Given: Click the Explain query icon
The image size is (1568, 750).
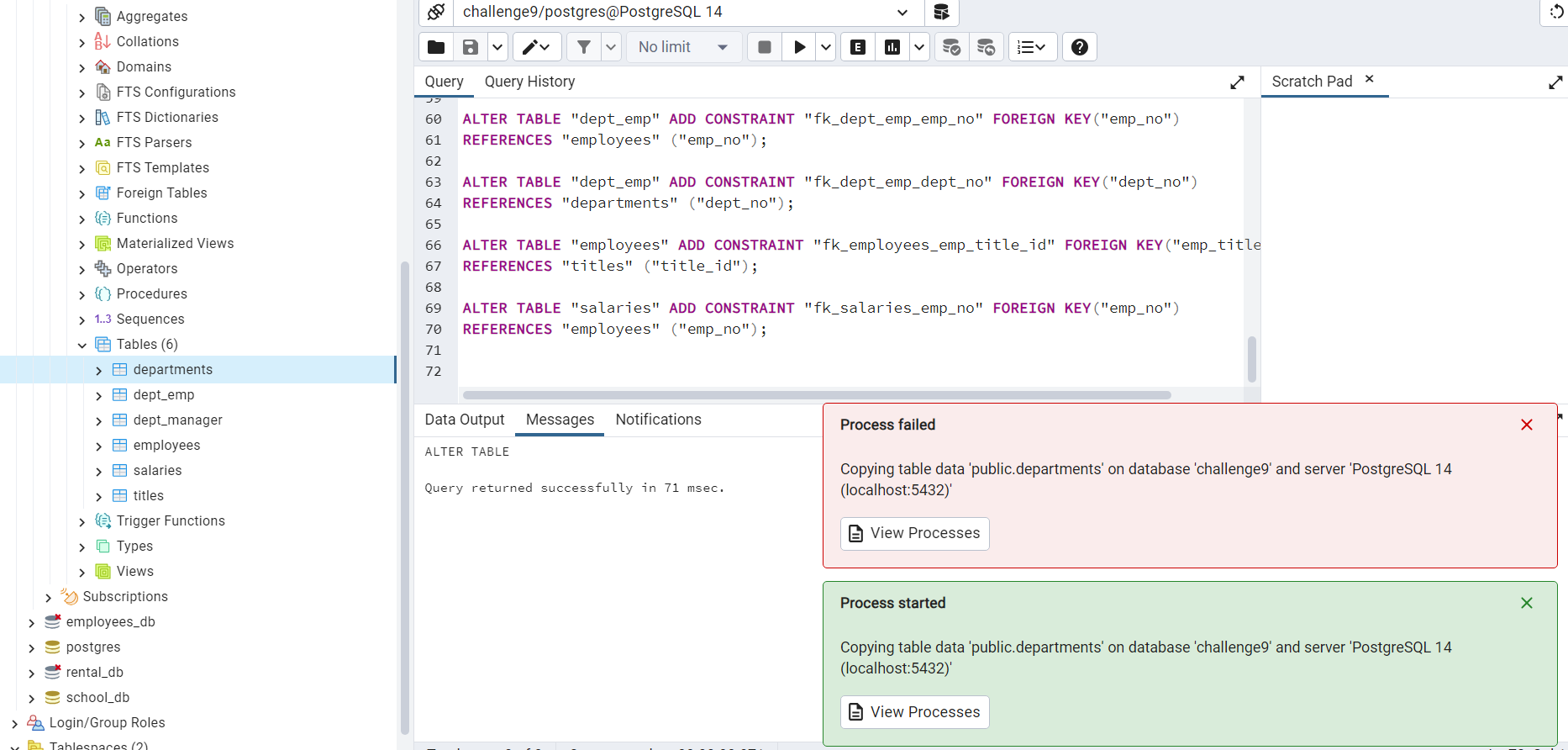Looking at the screenshot, I should point(858,47).
